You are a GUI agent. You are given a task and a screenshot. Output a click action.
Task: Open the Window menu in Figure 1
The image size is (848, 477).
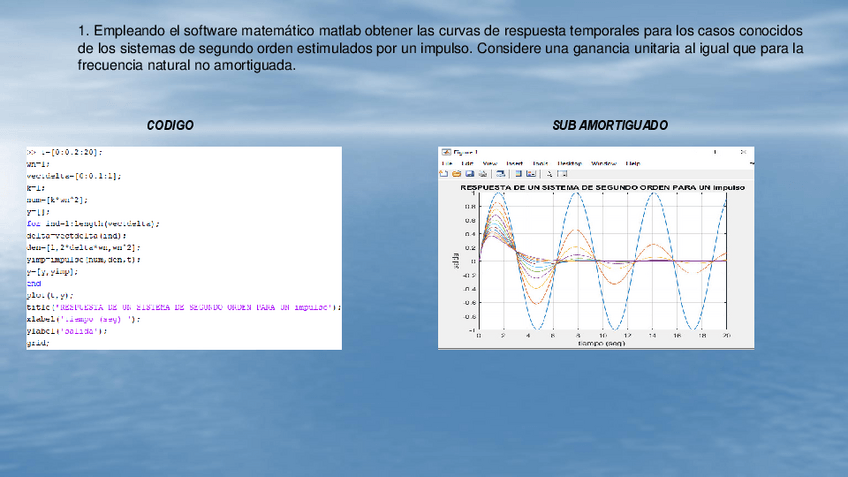pos(604,163)
